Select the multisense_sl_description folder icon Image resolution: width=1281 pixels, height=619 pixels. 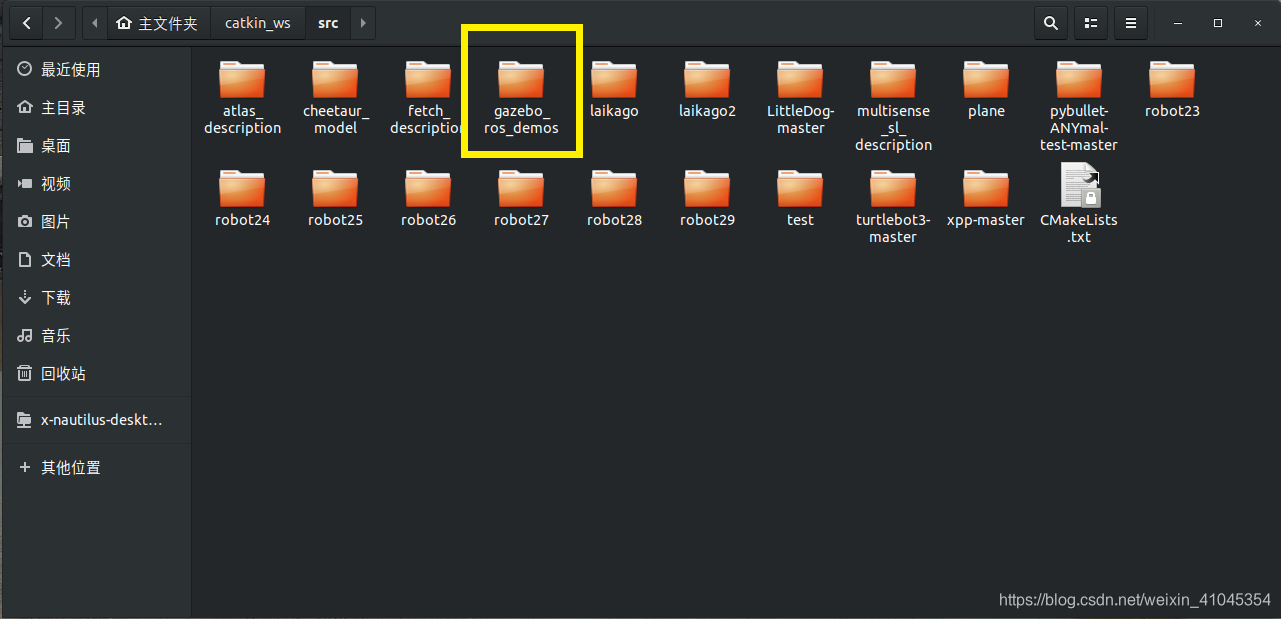(x=893, y=79)
